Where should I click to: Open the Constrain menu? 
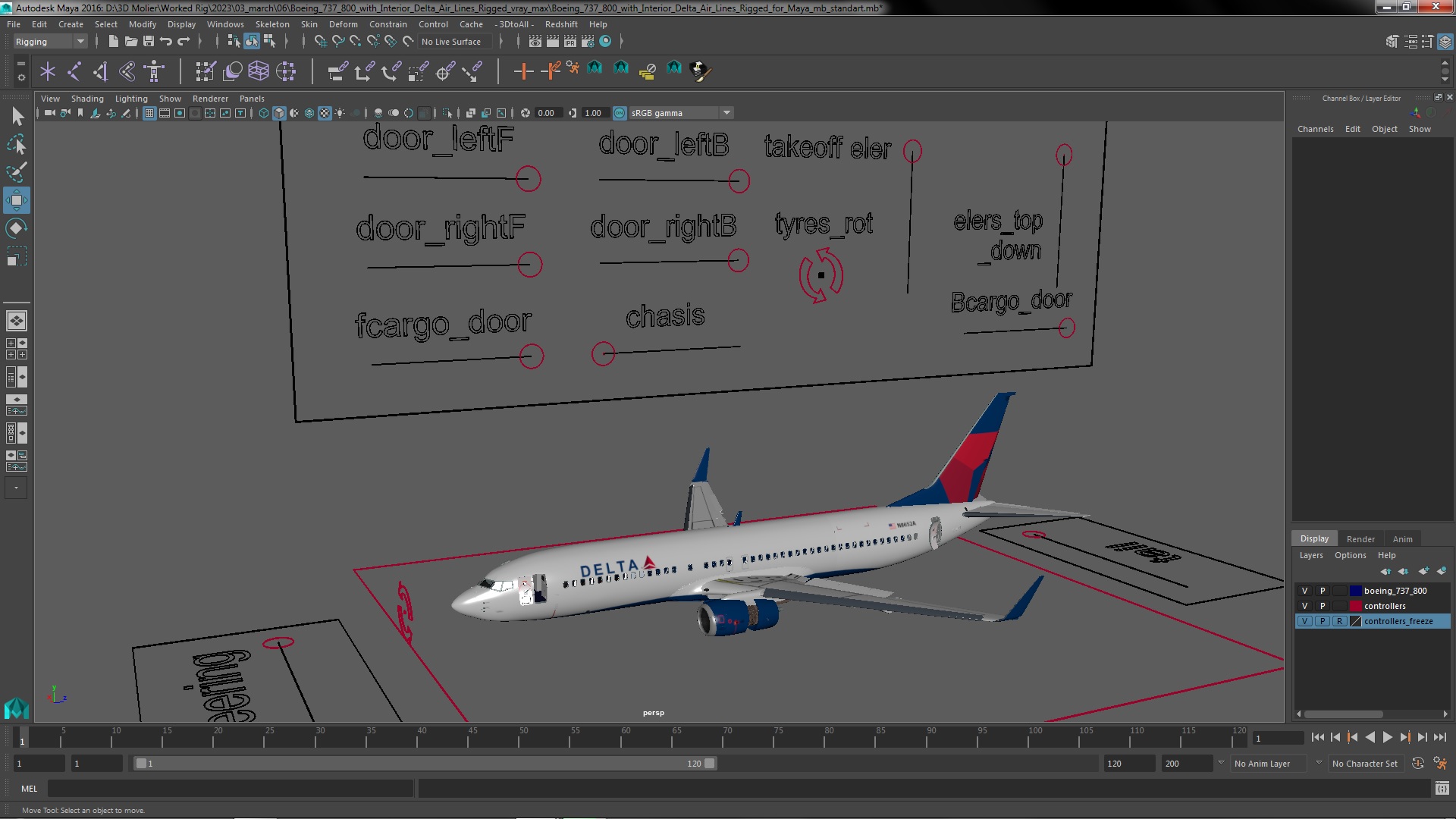[388, 24]
